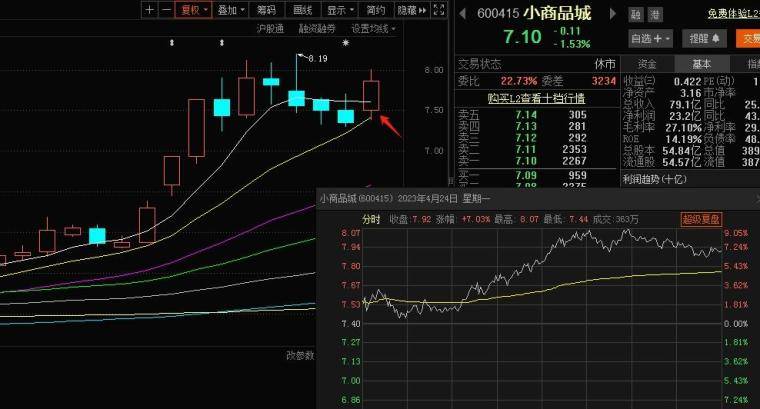The width and height of the screenshot is (760, 409).
Task: Click the 港 badge icon
Action: coord(655,15)
